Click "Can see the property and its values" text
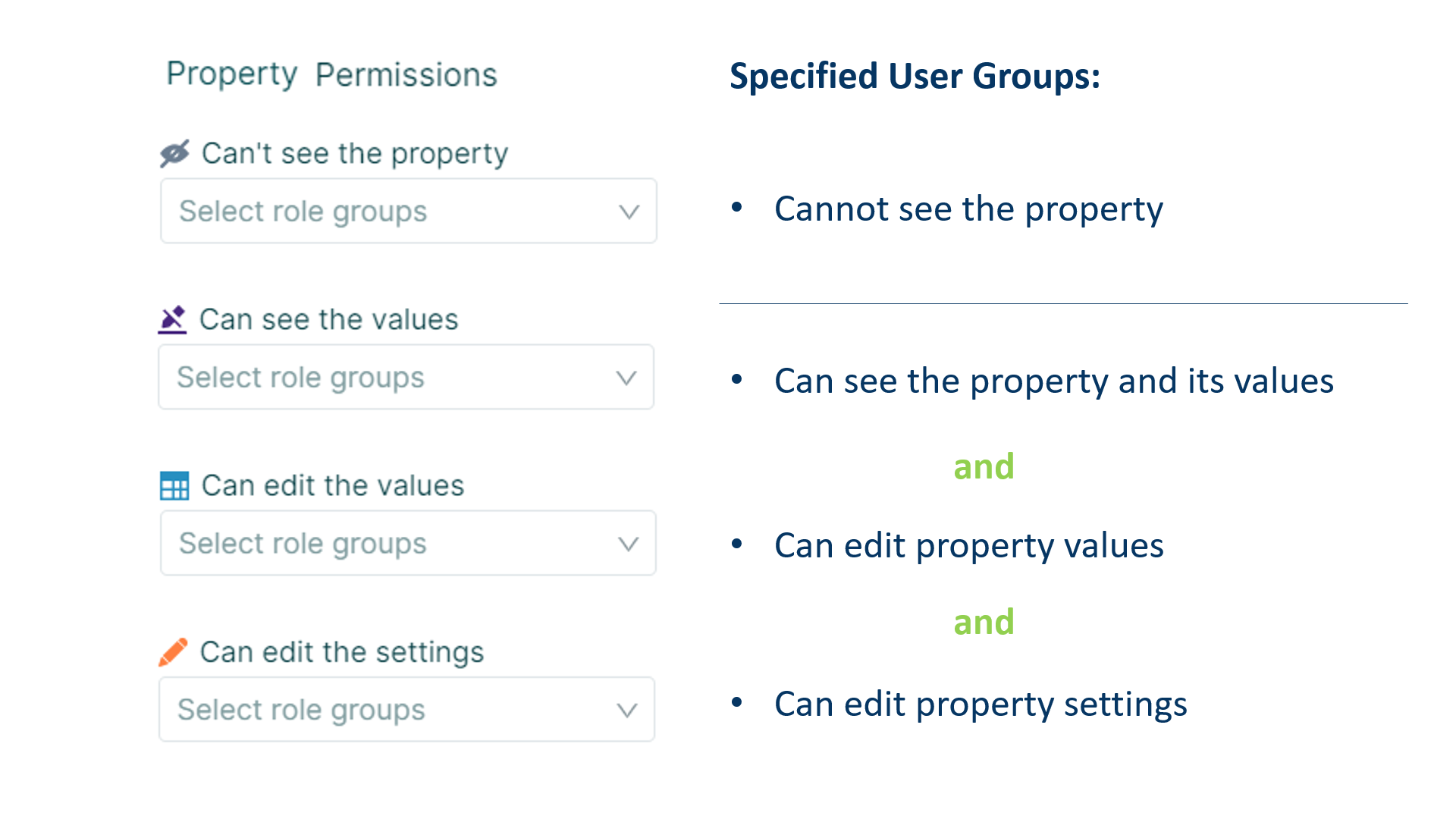Image resolution: width=1456 pixels, height=819 pixels. click(1053, 381)
